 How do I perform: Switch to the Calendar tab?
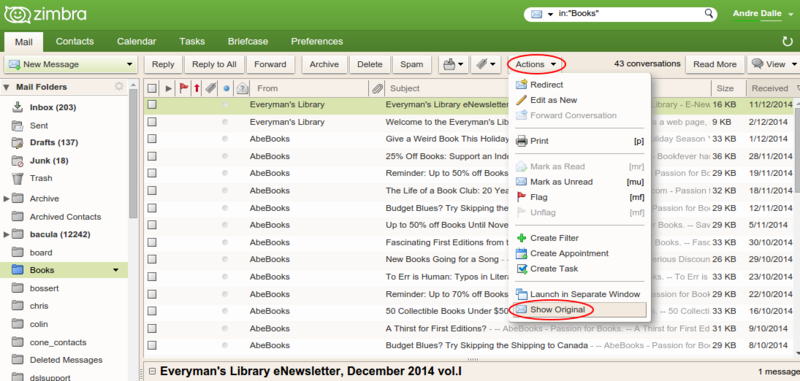(x=136, y=41)
